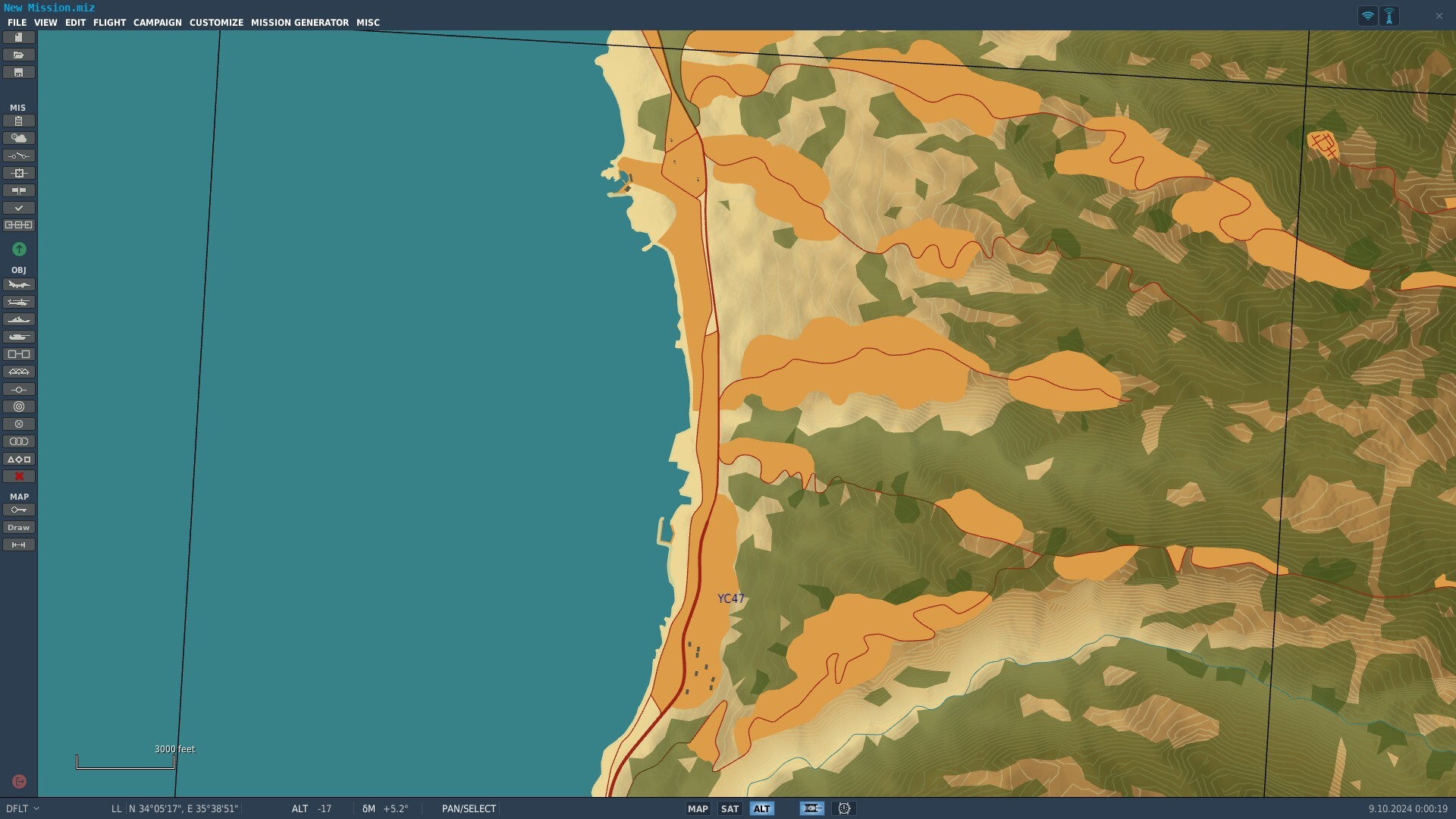This screenshot has height=819, width=1456.
Task: Open a mission file with the folder icon
Action: point(19,55)
